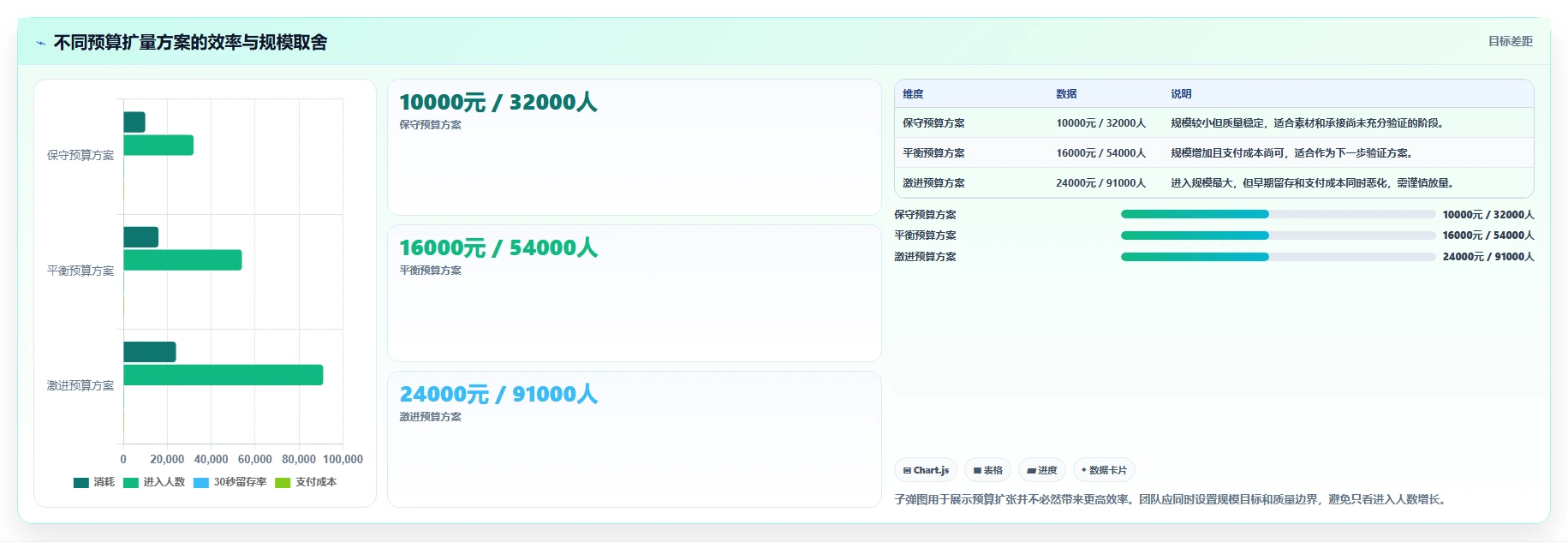Click the progress value 24000元 / 91000人

[1488, 257]
